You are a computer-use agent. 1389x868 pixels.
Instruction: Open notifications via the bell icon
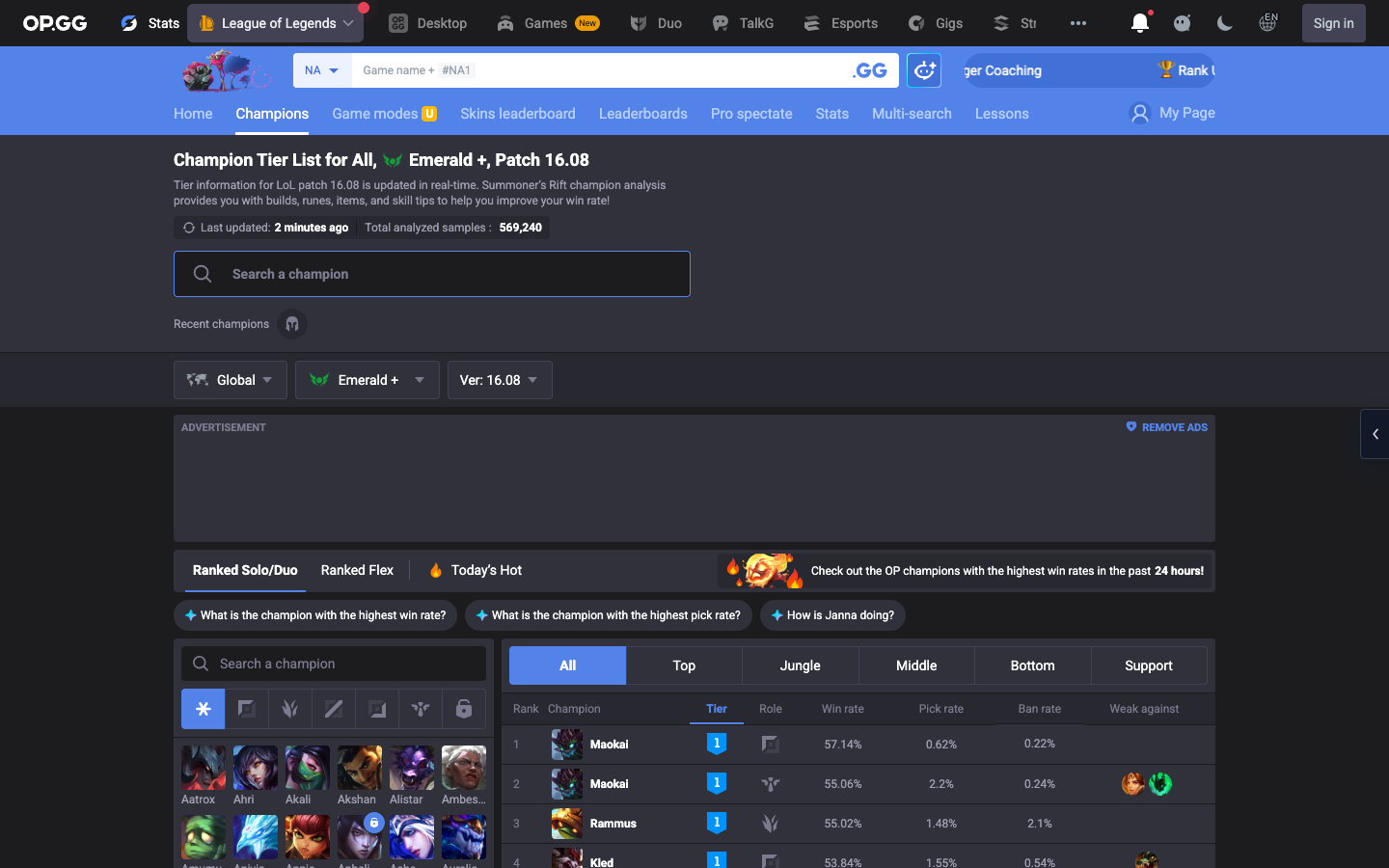tap(1139, 23)
